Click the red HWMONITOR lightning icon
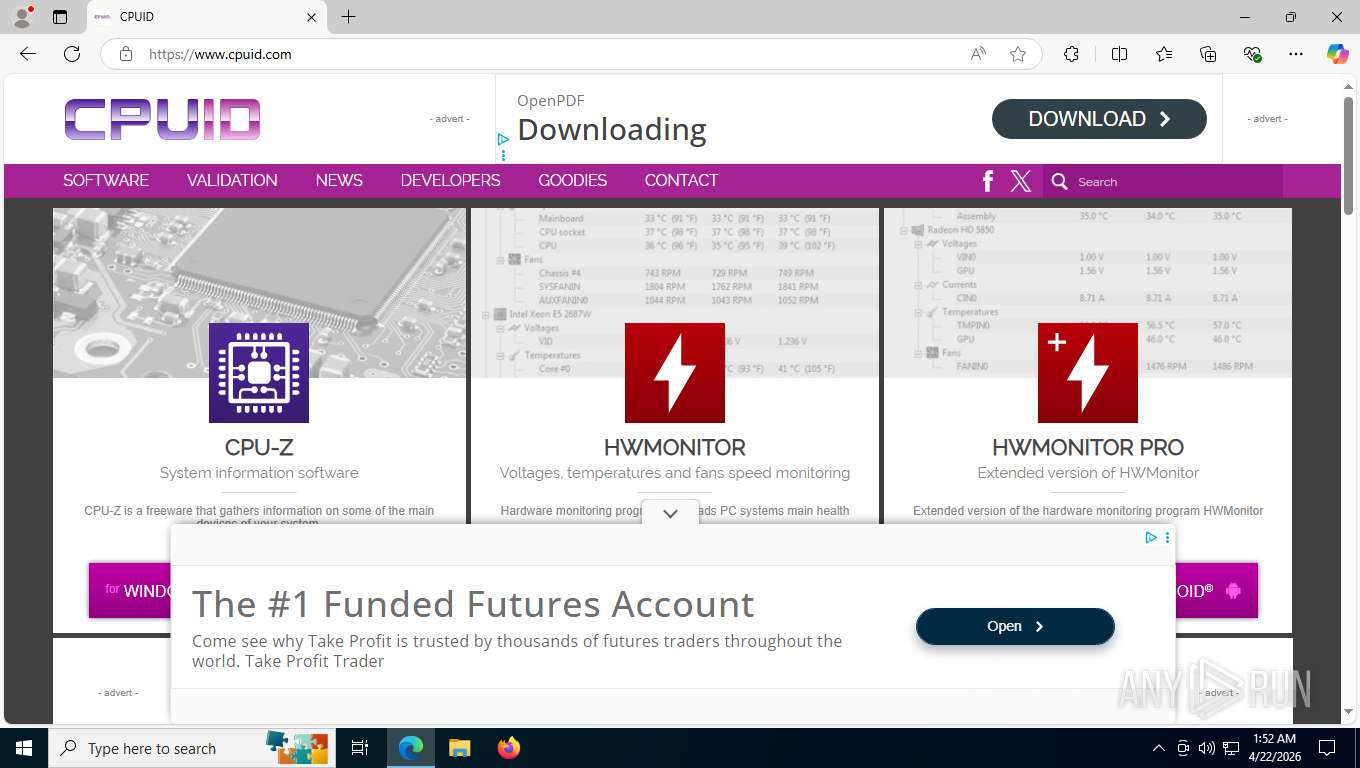 tap(675, 373)
